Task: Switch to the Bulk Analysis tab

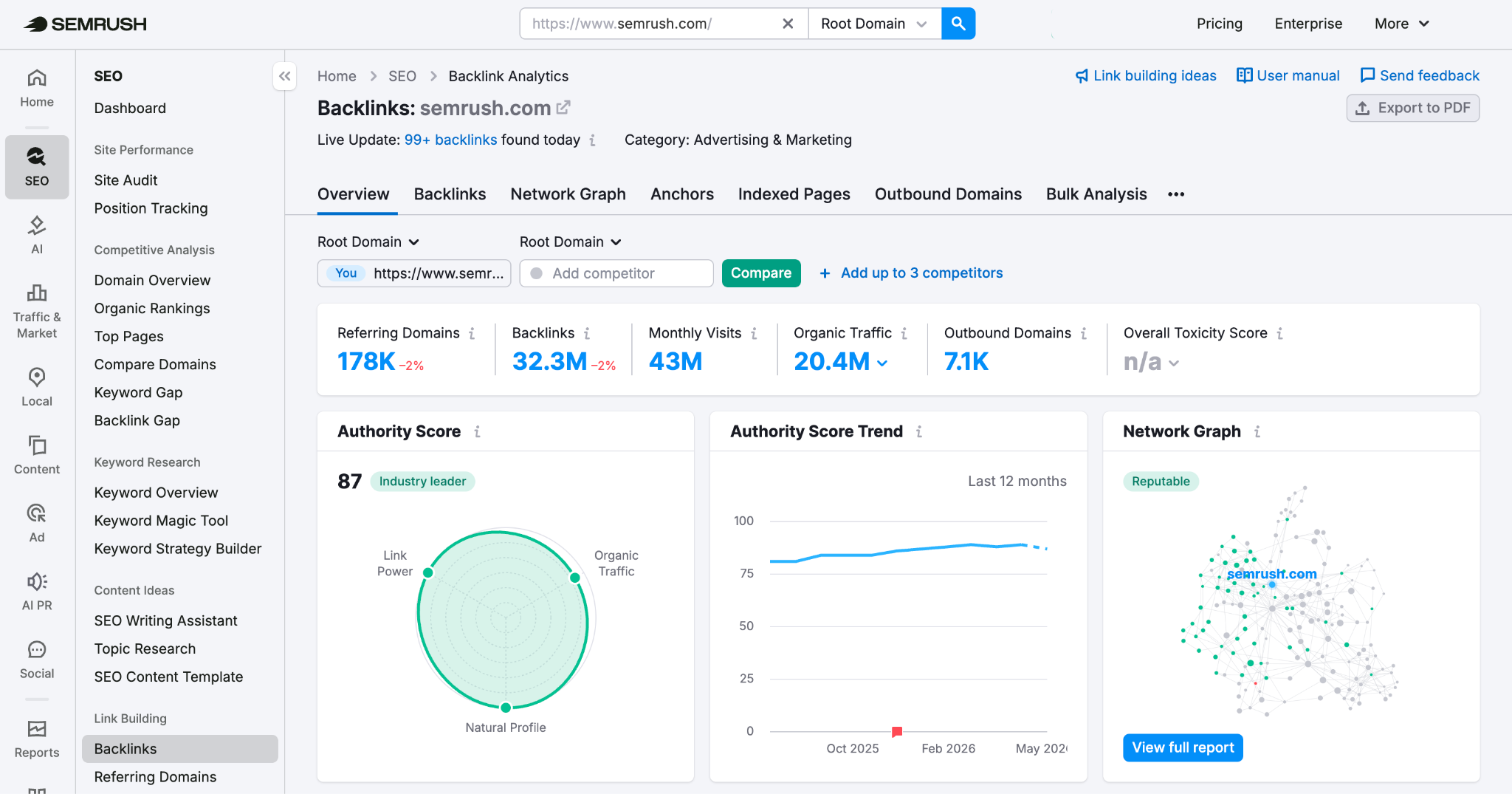Action: tap(1096, 194)
